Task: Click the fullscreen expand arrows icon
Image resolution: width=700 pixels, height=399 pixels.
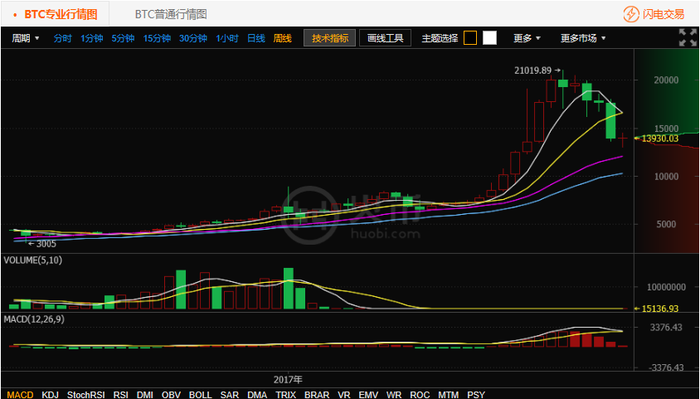Action: coord(688,37)
